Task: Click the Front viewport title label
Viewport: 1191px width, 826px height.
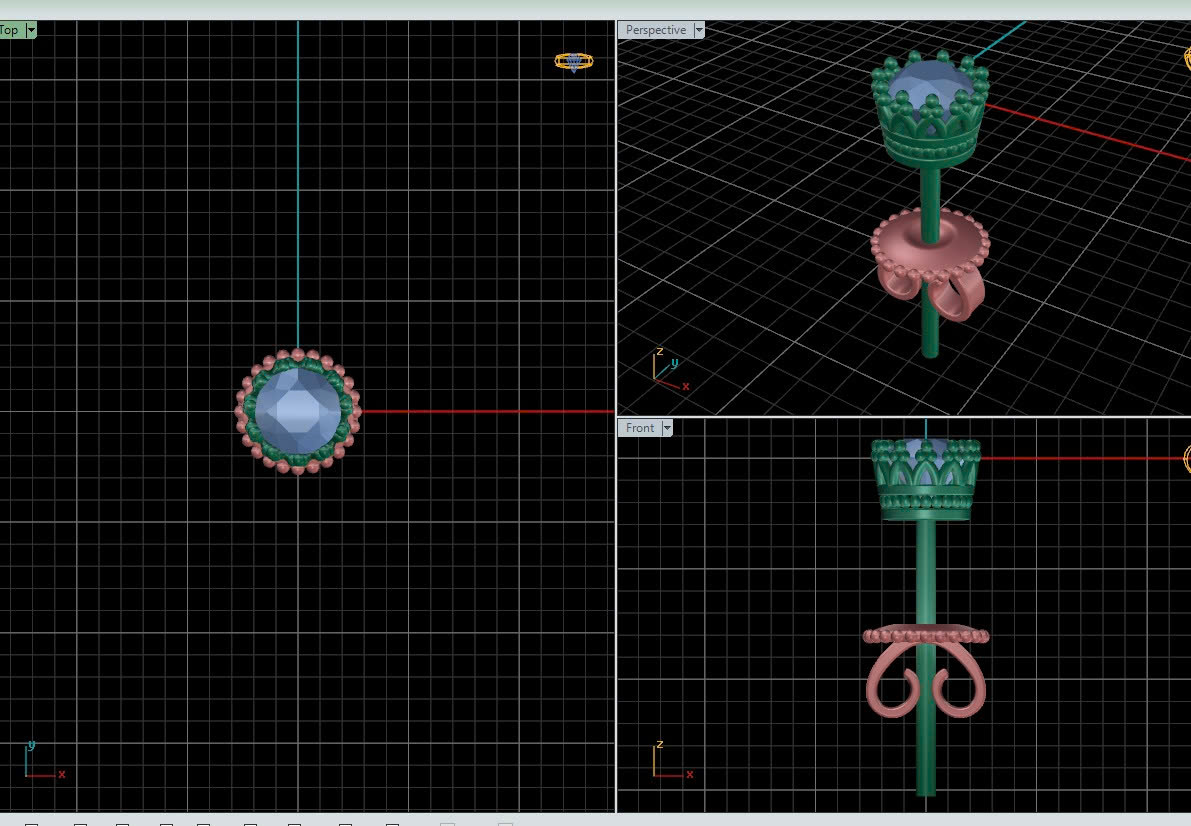Action: [x=640, y=428]
